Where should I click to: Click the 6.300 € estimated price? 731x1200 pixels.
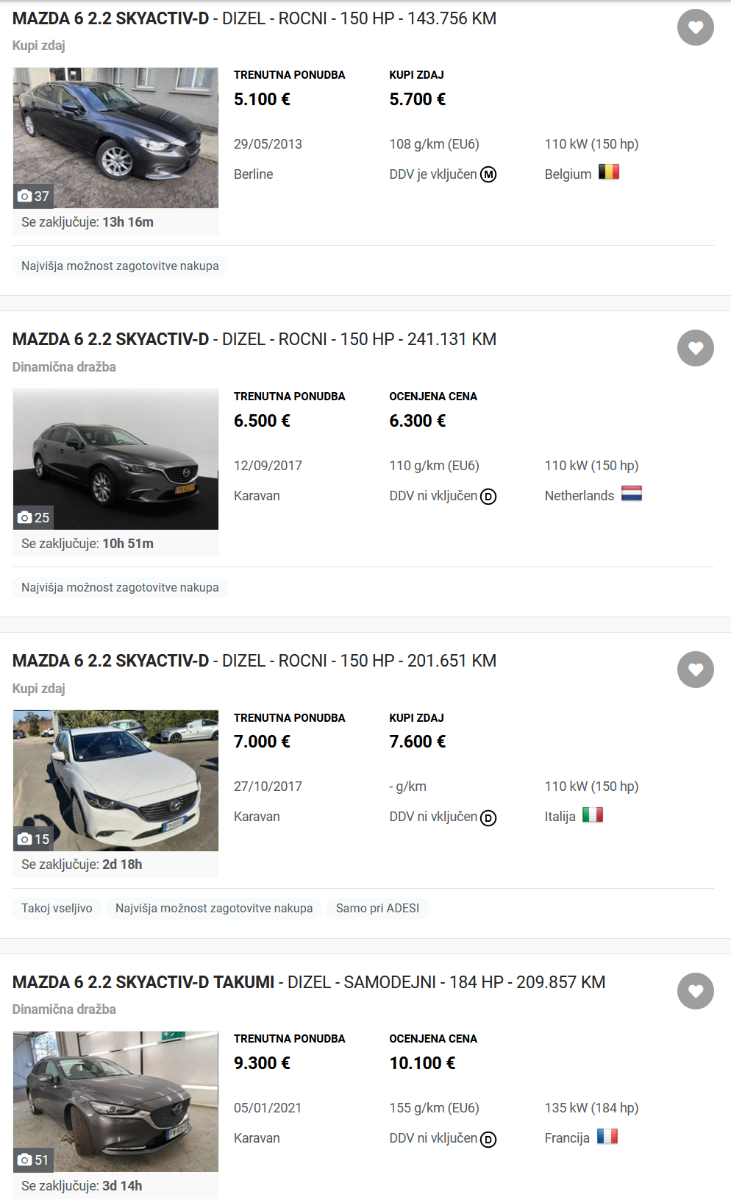(x=417, y=420)
